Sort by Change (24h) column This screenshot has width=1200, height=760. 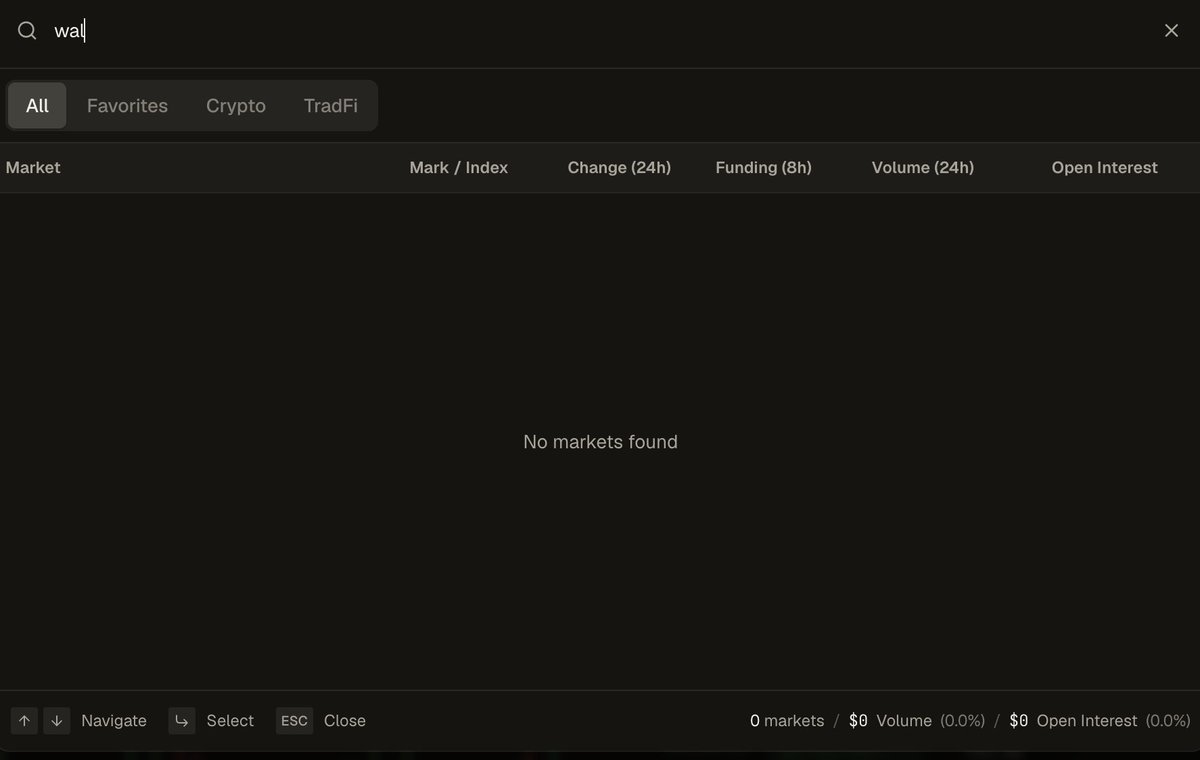(x=619, y=168)
